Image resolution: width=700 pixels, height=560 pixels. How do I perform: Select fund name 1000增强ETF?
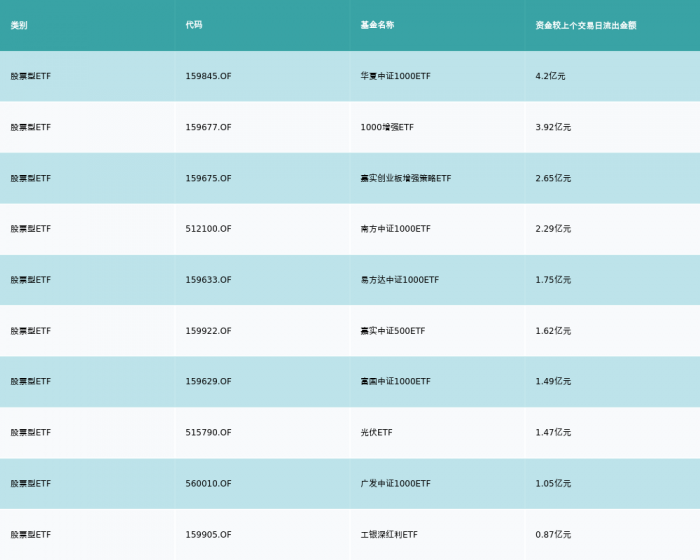coord(387,127)
